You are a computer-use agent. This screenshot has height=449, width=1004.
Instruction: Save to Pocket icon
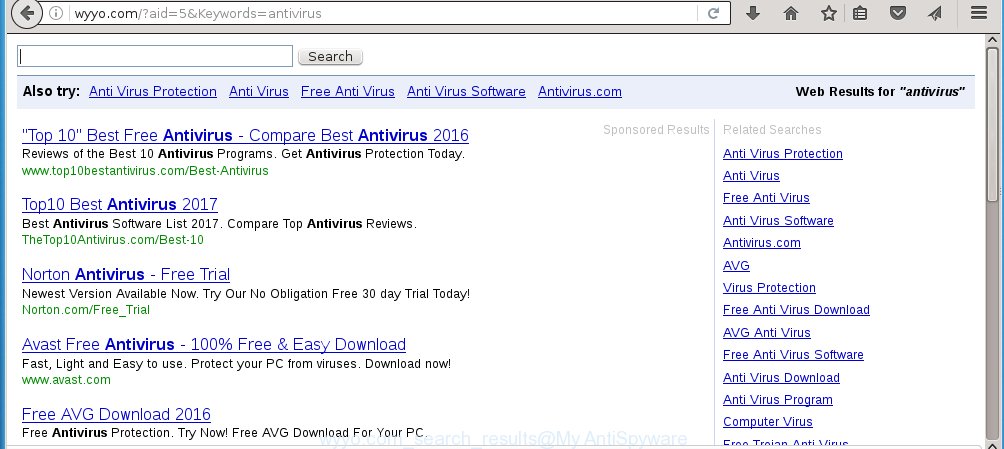[898, 13]
